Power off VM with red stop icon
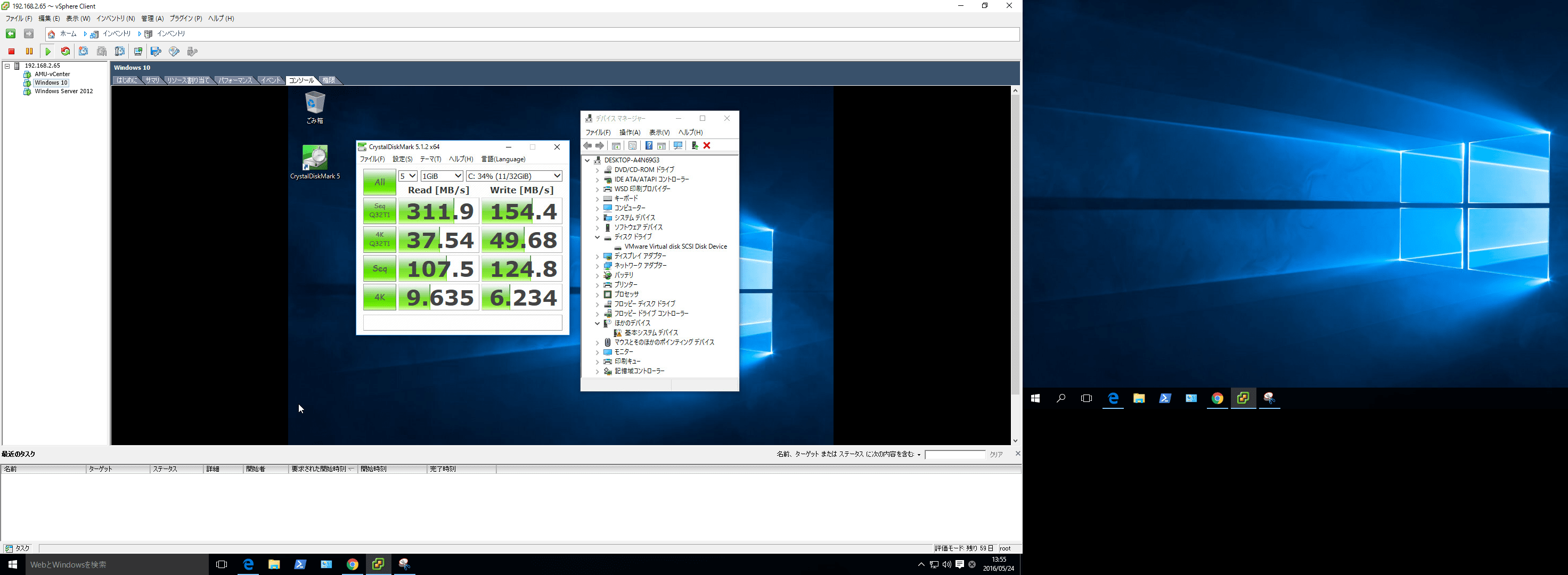This screenshot has height=575, width=1568. 12,52
